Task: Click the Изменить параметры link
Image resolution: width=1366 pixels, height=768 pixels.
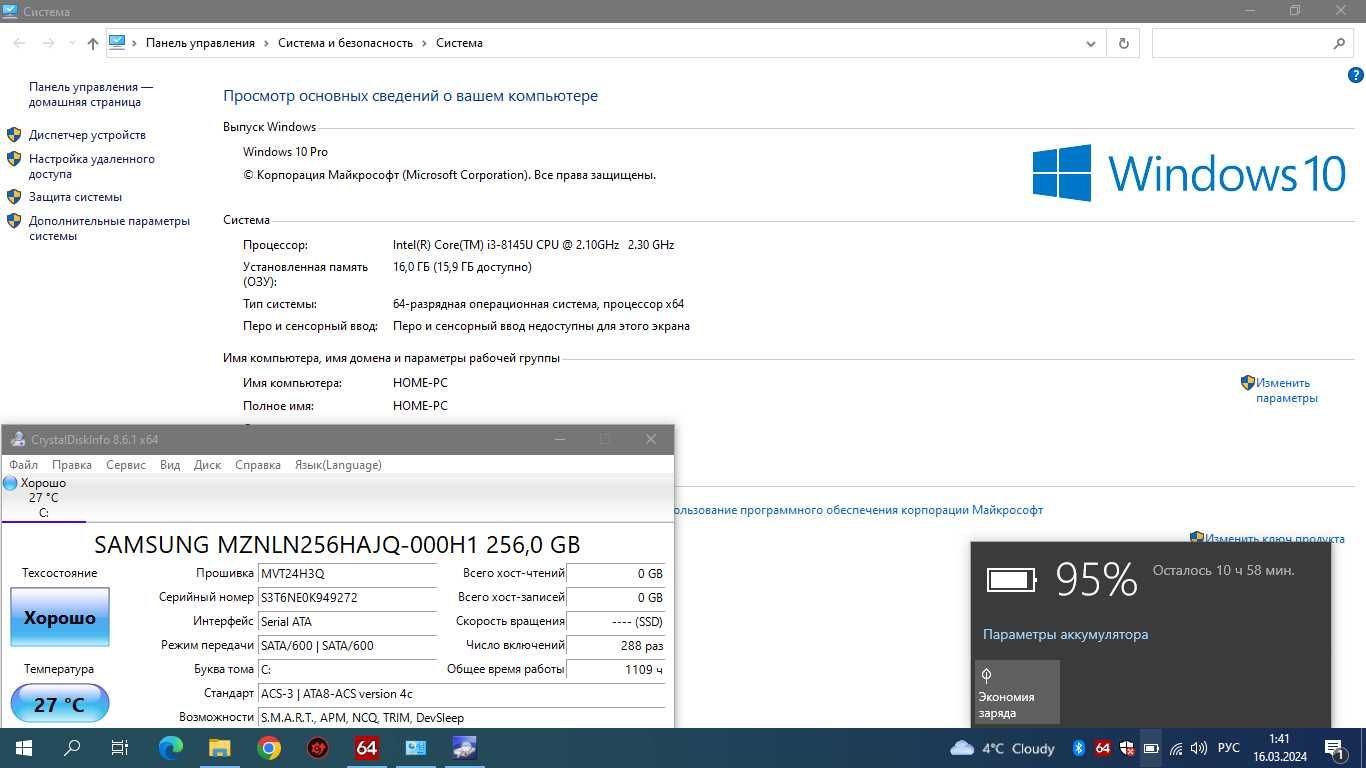Action: click(1287, 390)
